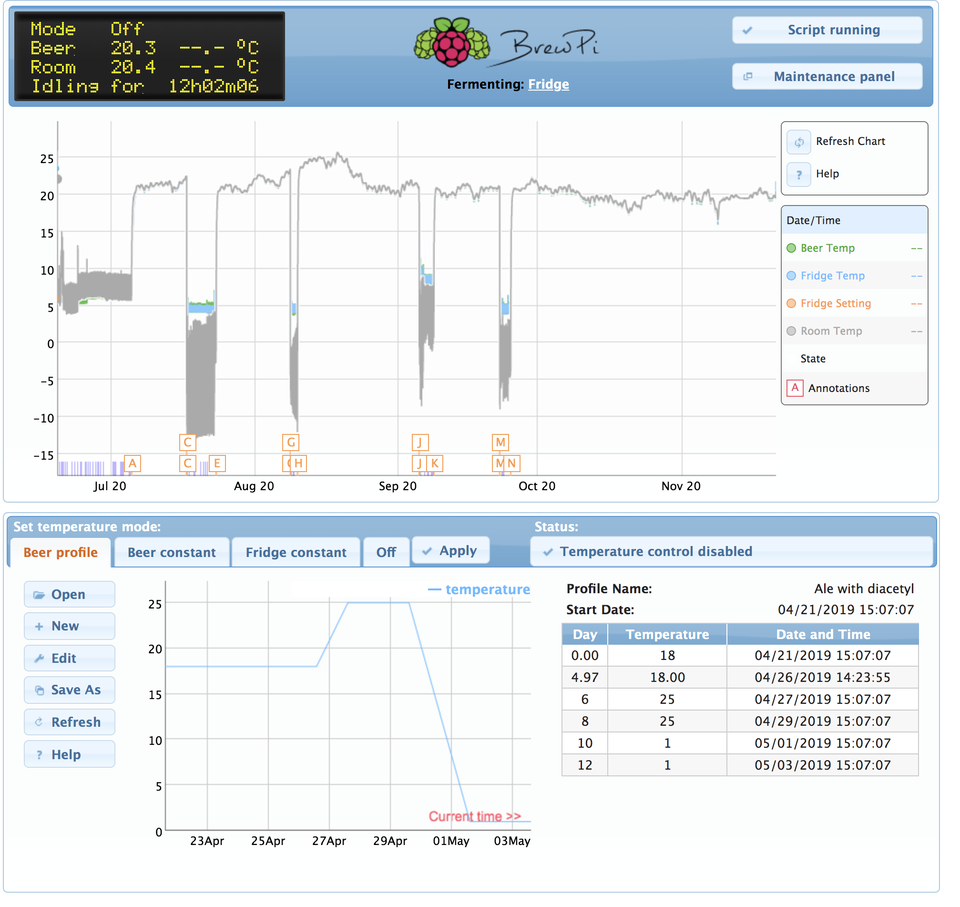Viewport: 960px width, 907px height.
Task: Toggle the Fridge Setting series
Action: tap(855, 304)
